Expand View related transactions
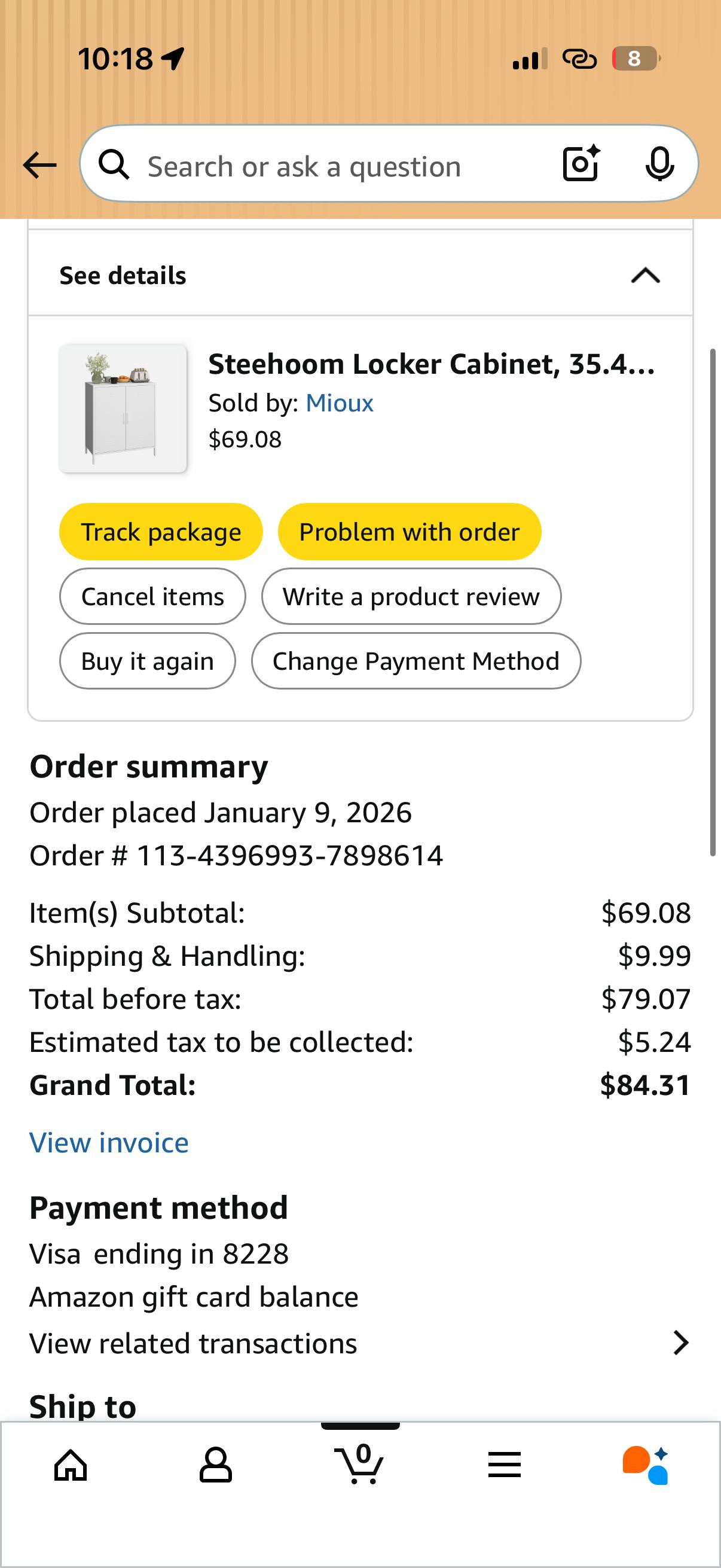 [680, 1343]
